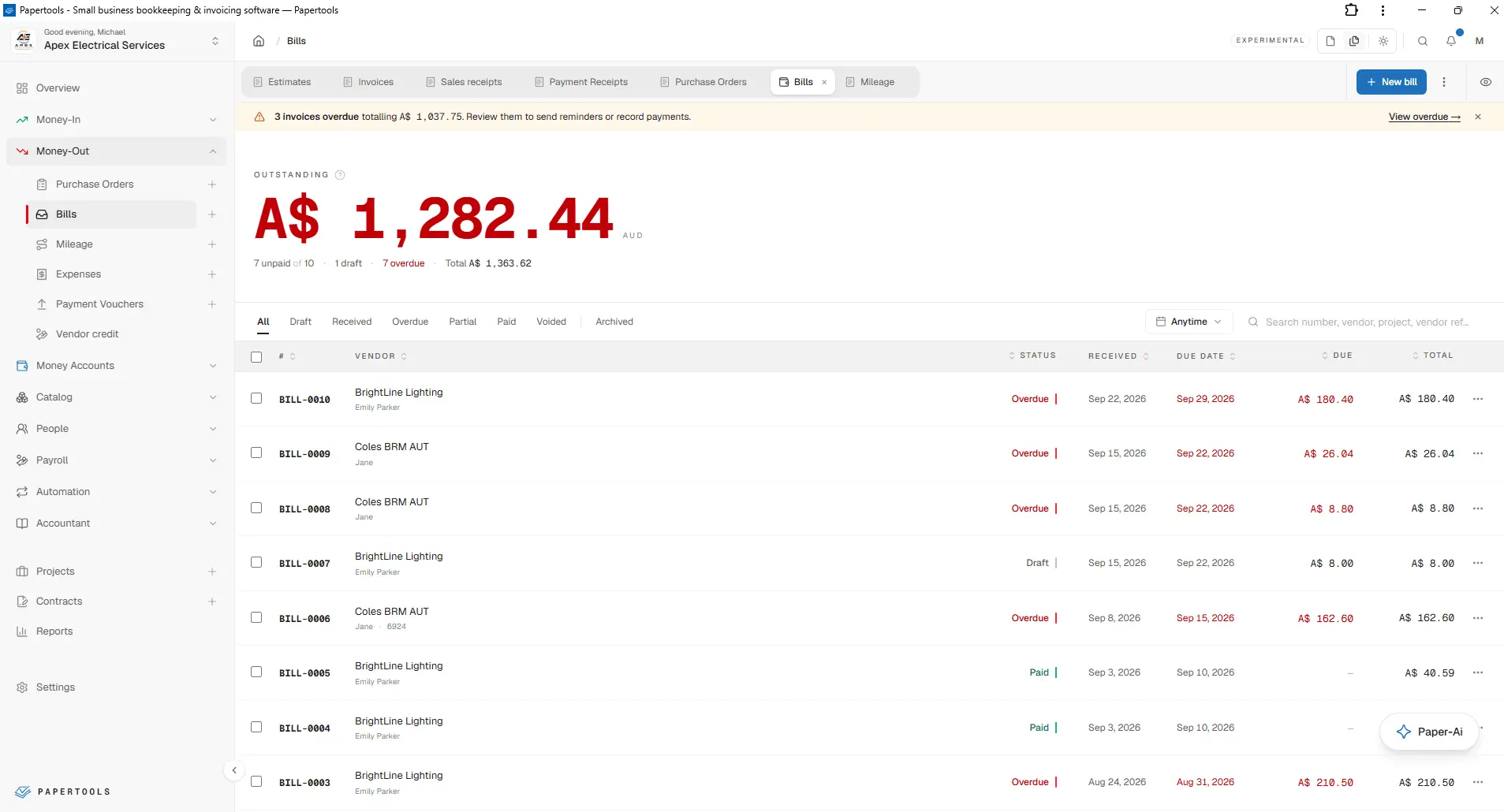1504x812 pixels.
Task: Open row actions for BILL-0010
Action: tap(1478, 399)
